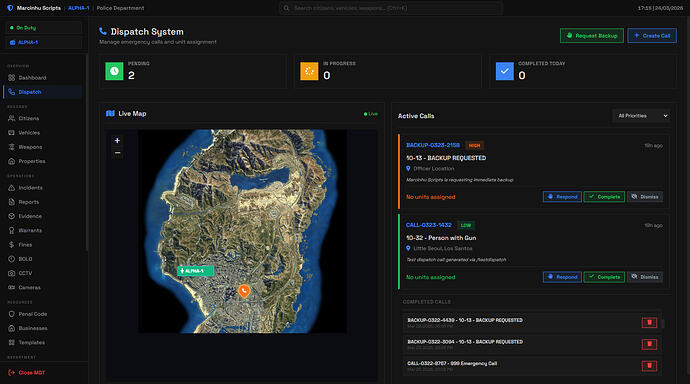Delete completed call BACKUP-0322-3094
Viewport: 690px width, 384px height.
click(x=650, y=344)
